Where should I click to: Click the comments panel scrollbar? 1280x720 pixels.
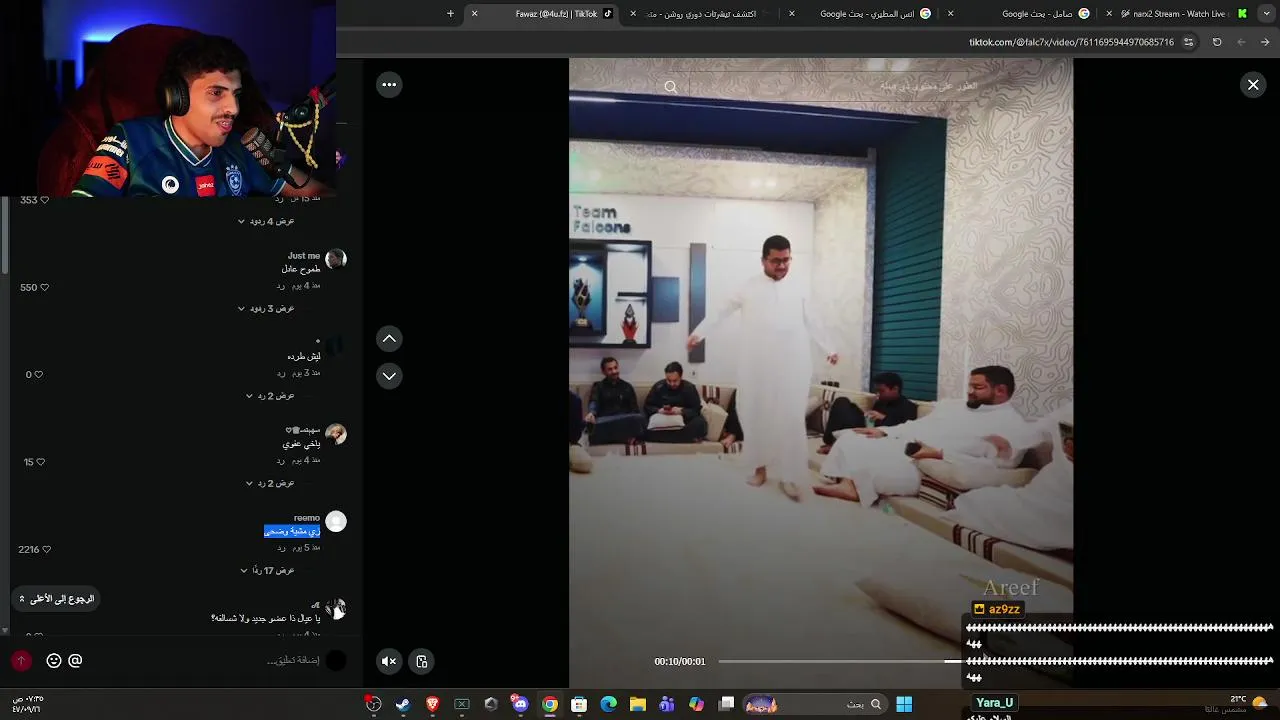coord(5,235)
